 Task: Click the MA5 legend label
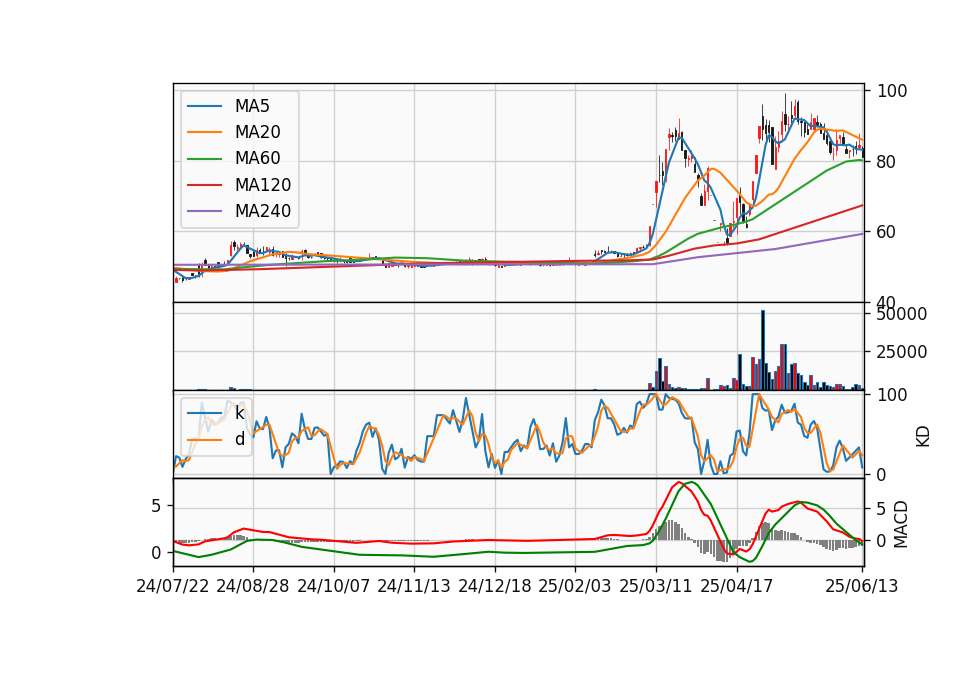click(252, 106)
